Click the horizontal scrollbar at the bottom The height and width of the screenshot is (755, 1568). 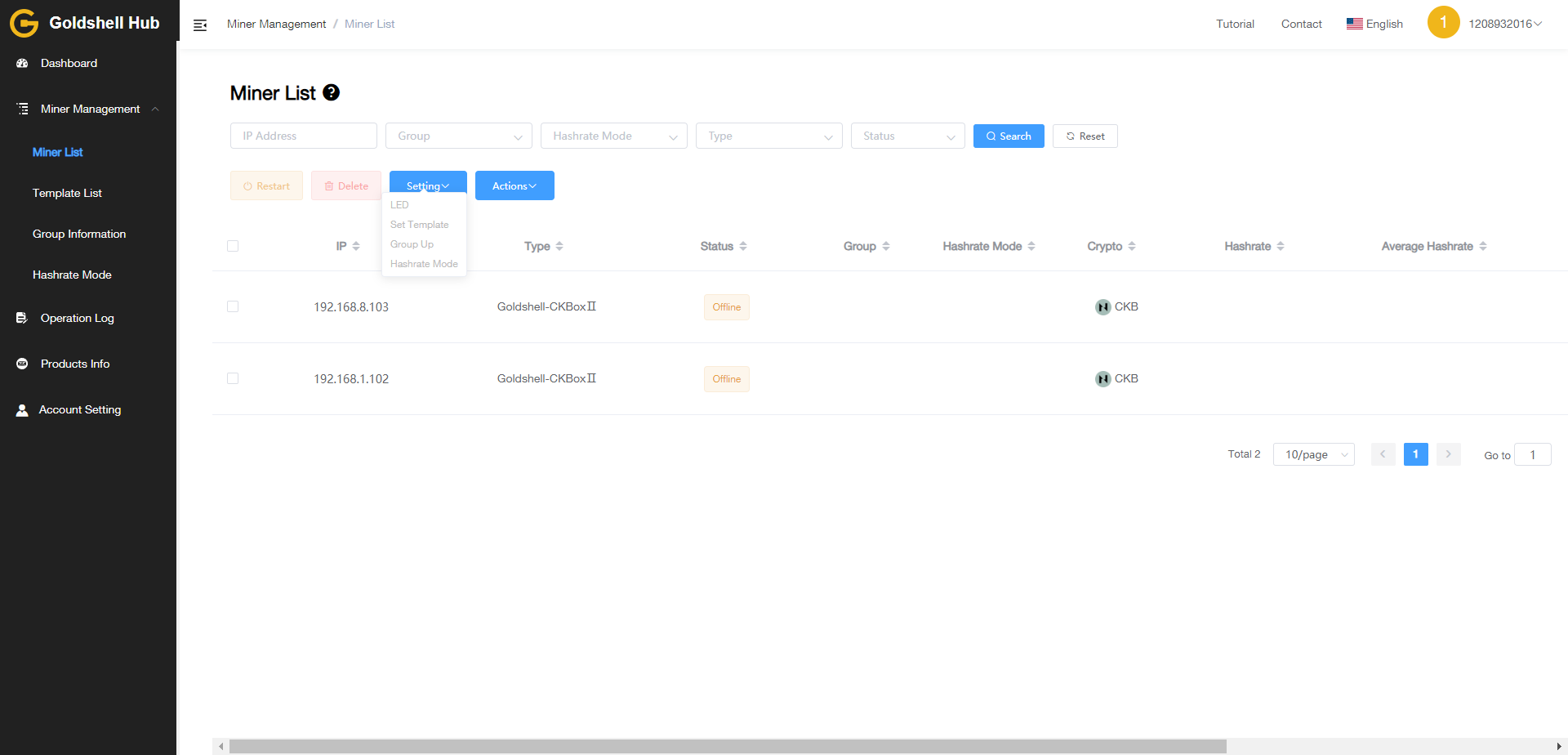click(727, 746)
